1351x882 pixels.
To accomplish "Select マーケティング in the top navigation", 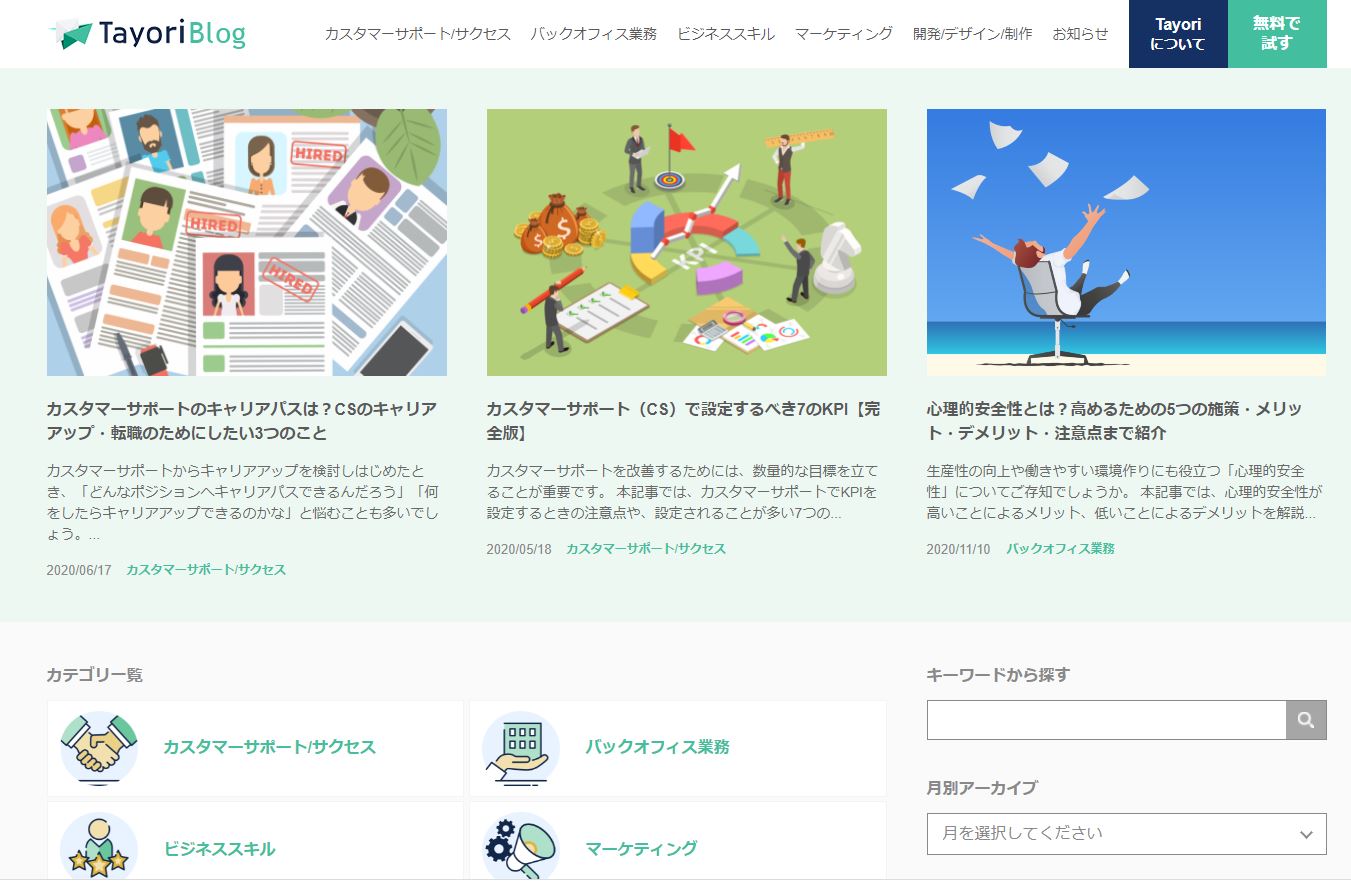I will [844, 34].
